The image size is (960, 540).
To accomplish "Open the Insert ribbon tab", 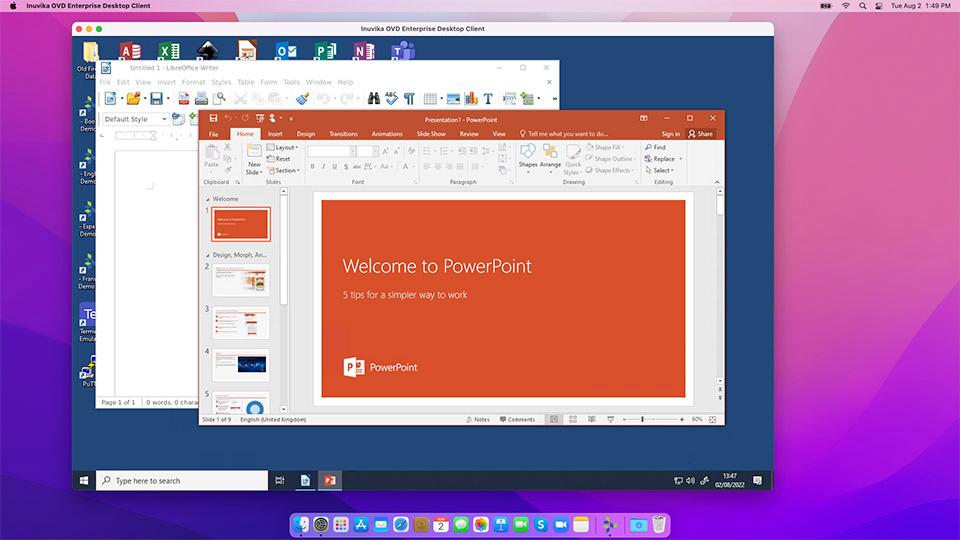I will 275,133.
